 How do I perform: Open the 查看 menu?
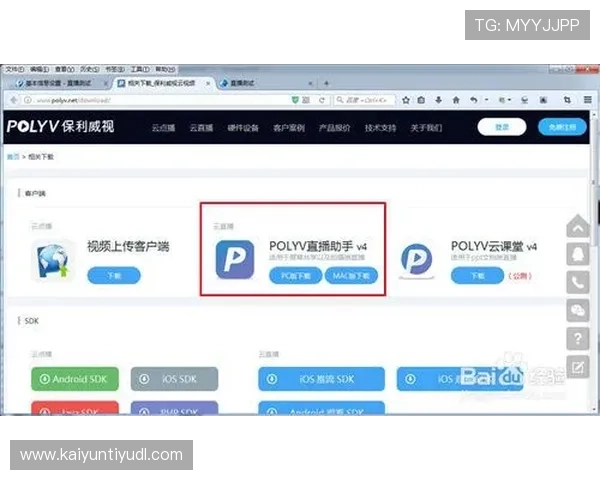(x=64, y=69)
